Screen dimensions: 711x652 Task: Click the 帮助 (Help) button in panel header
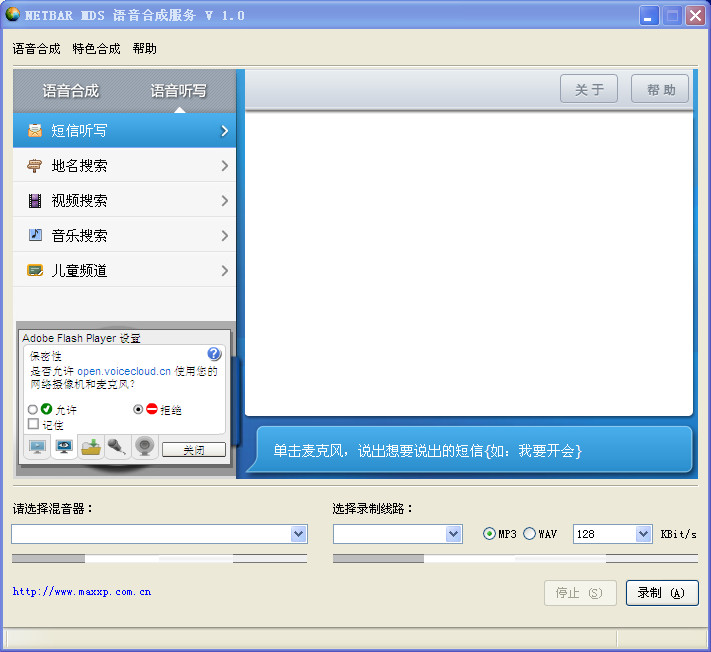click(x=660, y=89)
